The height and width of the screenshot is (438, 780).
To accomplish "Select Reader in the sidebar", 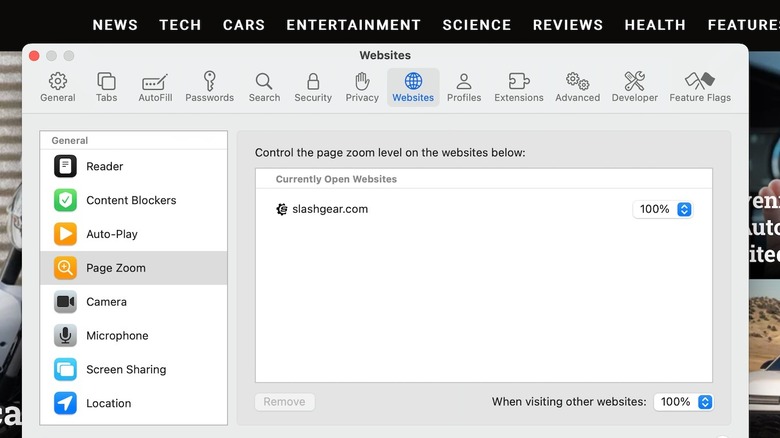I will click(134, 167).
